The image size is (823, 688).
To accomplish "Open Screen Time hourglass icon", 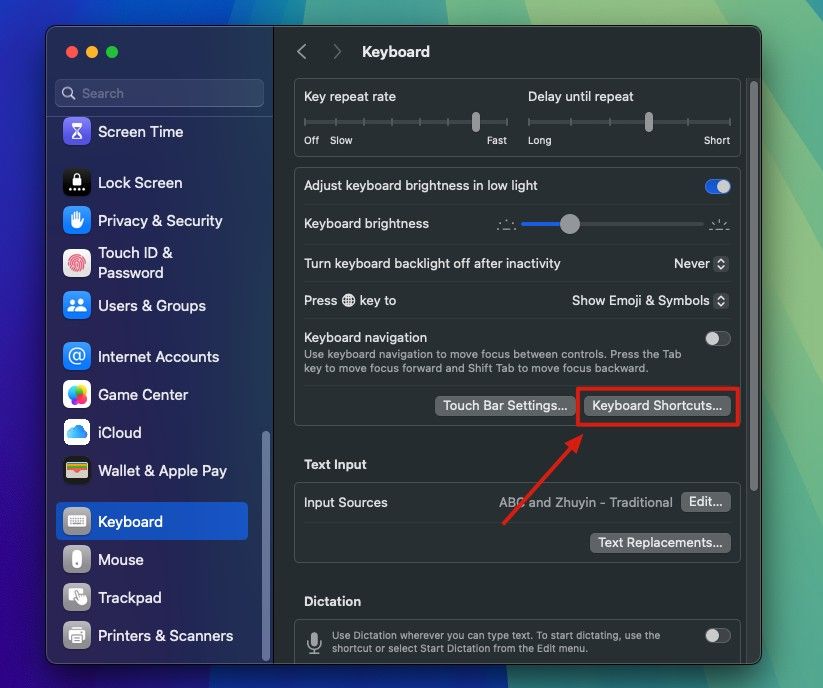I will click(x=77, y=131).
